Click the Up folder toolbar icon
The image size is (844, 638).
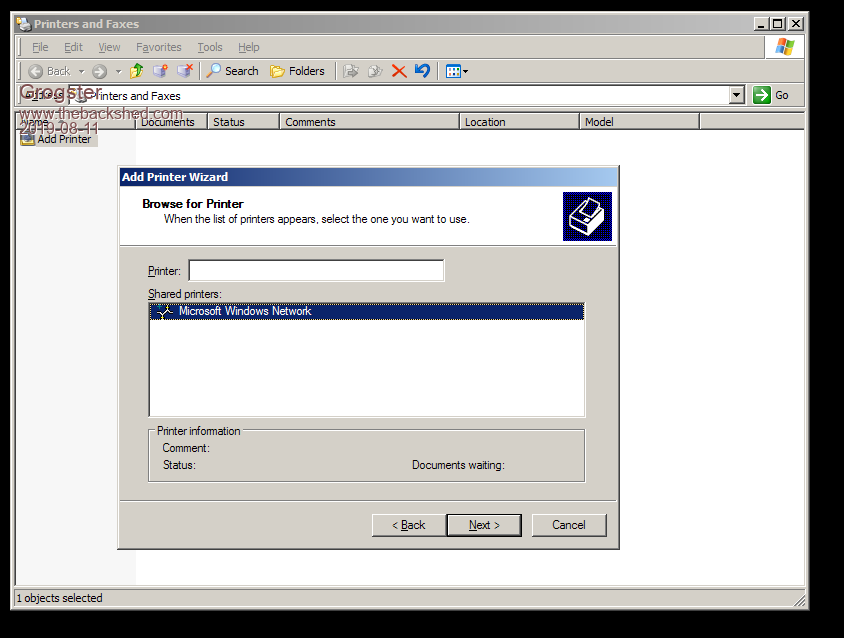137,71
